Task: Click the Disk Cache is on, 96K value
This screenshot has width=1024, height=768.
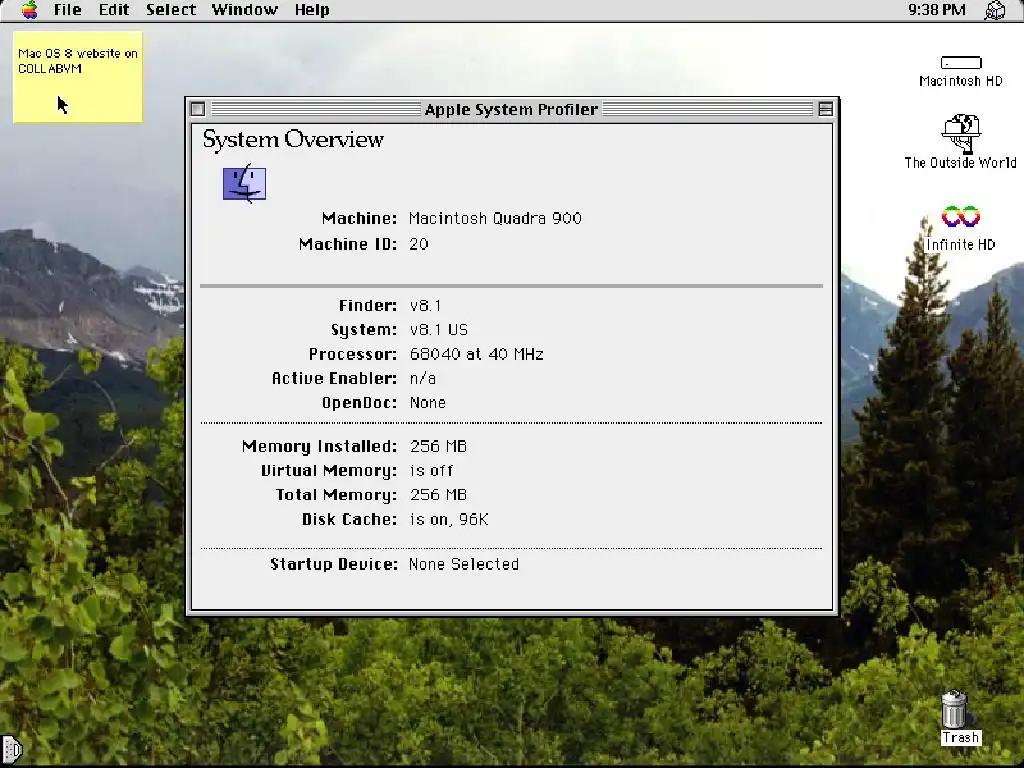Action: (449, 520)
